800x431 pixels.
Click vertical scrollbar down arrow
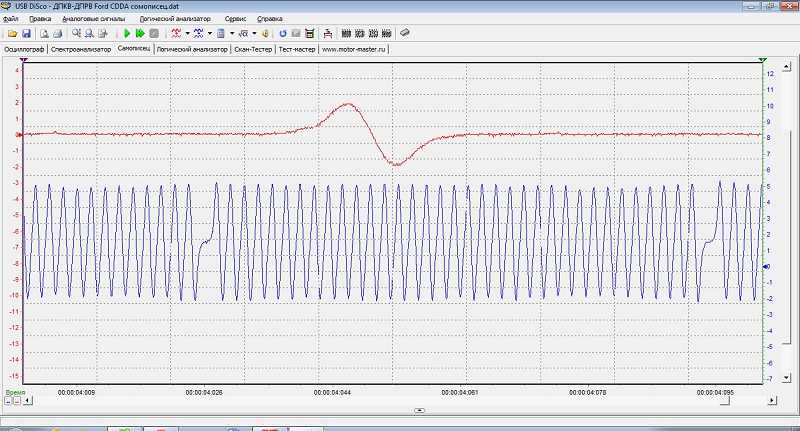(x=786, y=377)
